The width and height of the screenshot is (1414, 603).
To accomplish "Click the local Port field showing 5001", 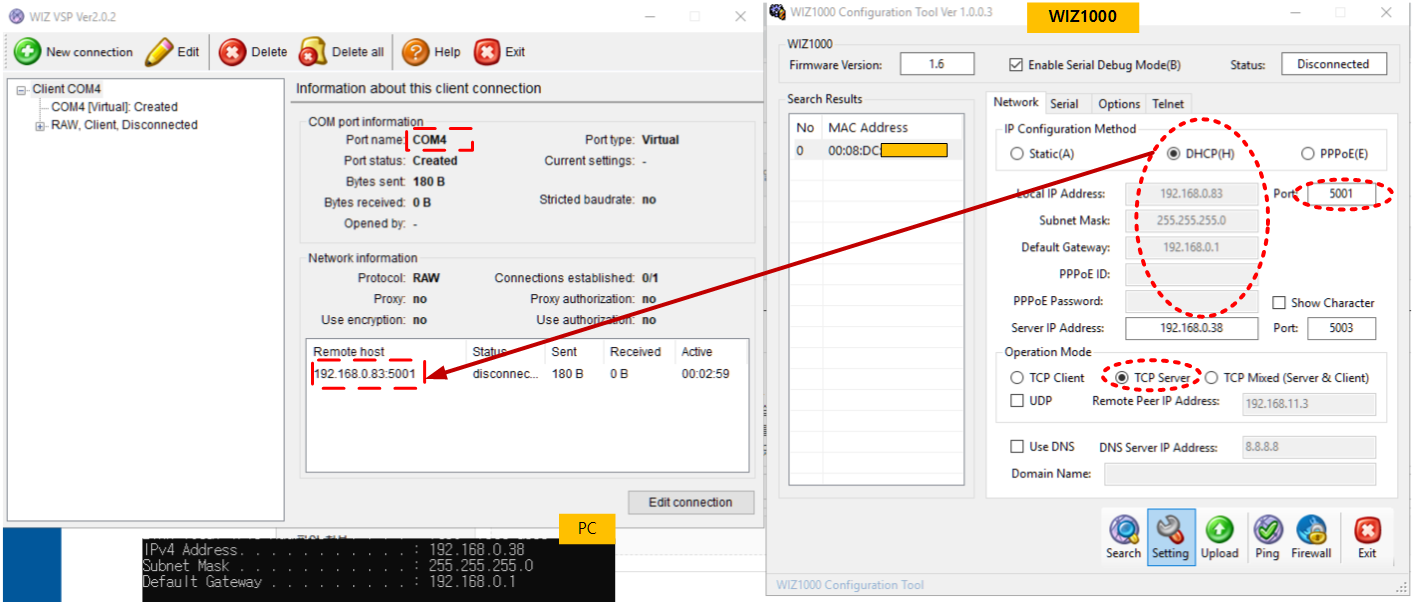I will [1341, 194].
